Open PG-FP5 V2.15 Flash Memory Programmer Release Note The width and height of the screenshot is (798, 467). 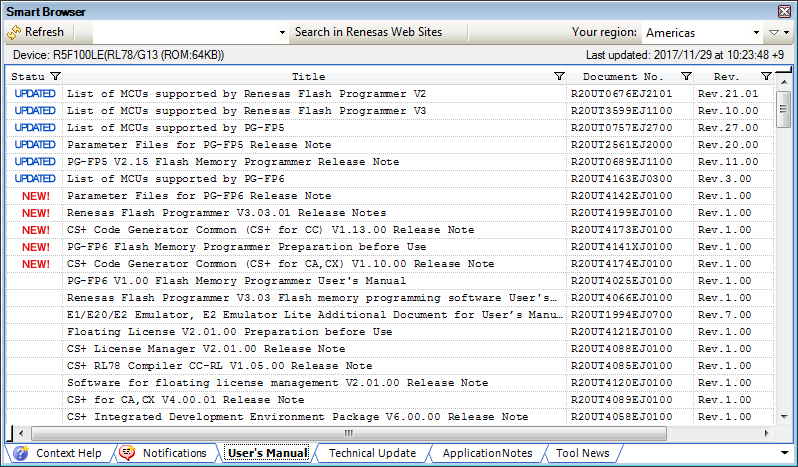pos(233,162)
